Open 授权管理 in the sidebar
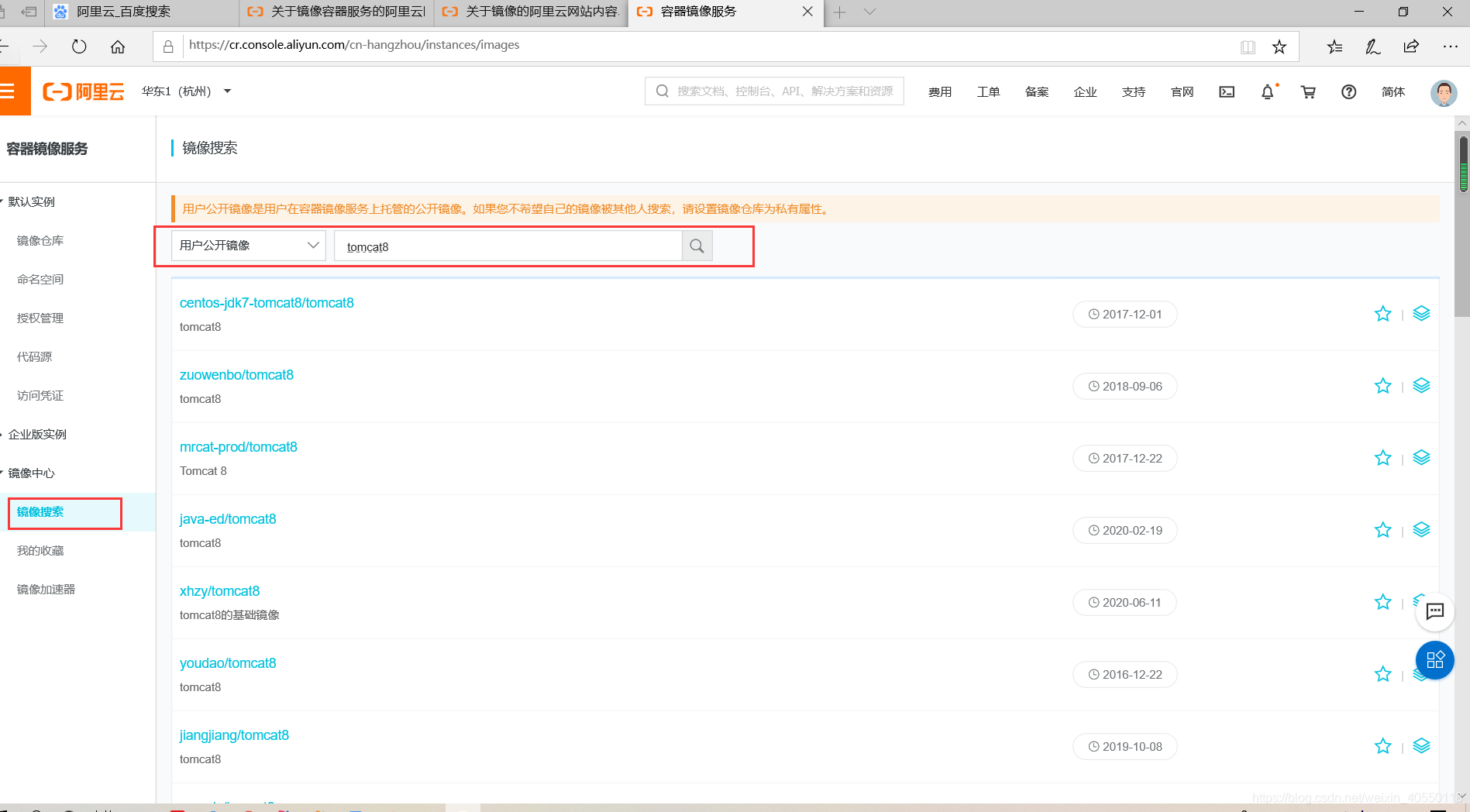 (40, 318)
